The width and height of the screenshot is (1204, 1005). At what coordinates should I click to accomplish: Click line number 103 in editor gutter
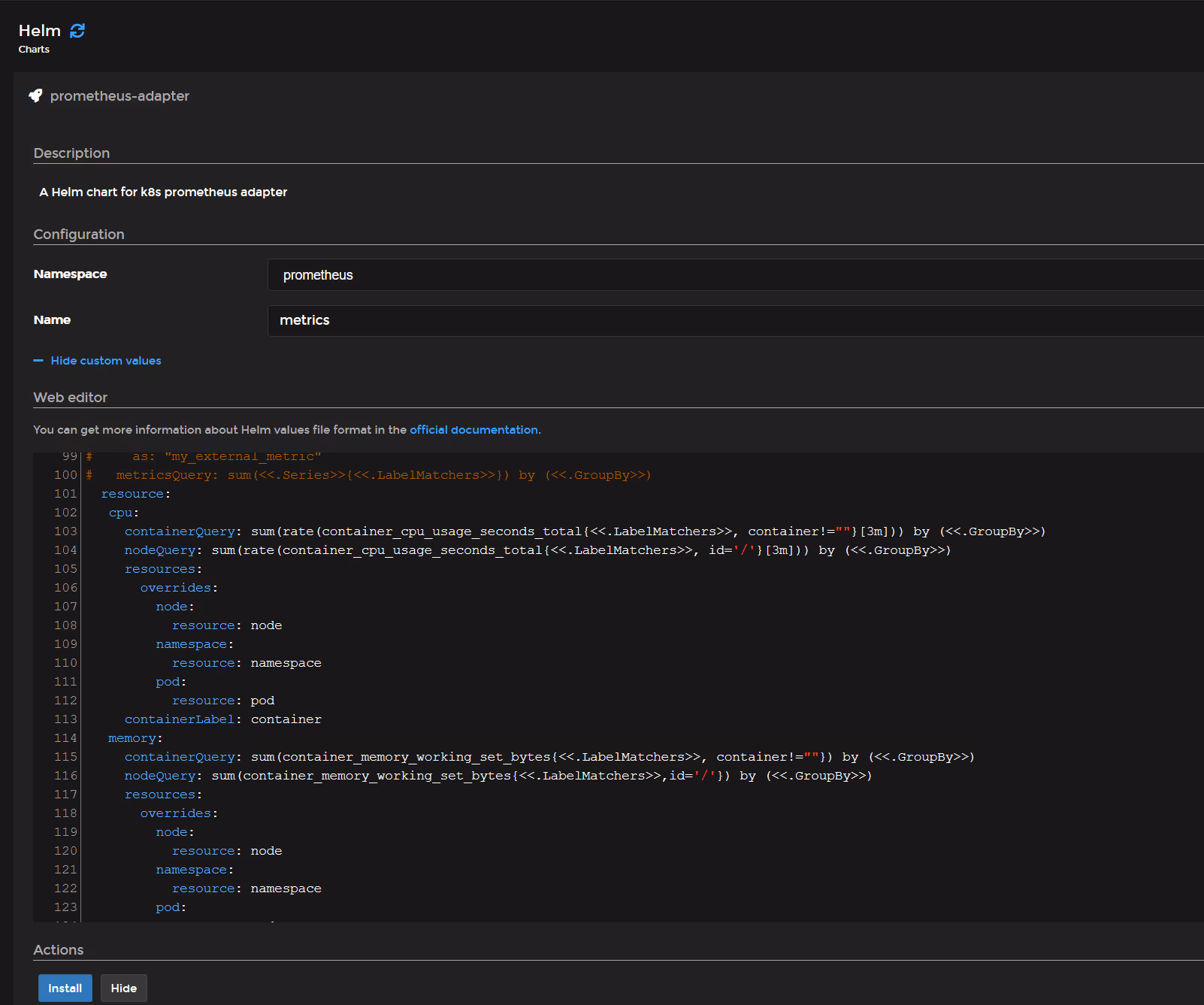click(65, 531)
